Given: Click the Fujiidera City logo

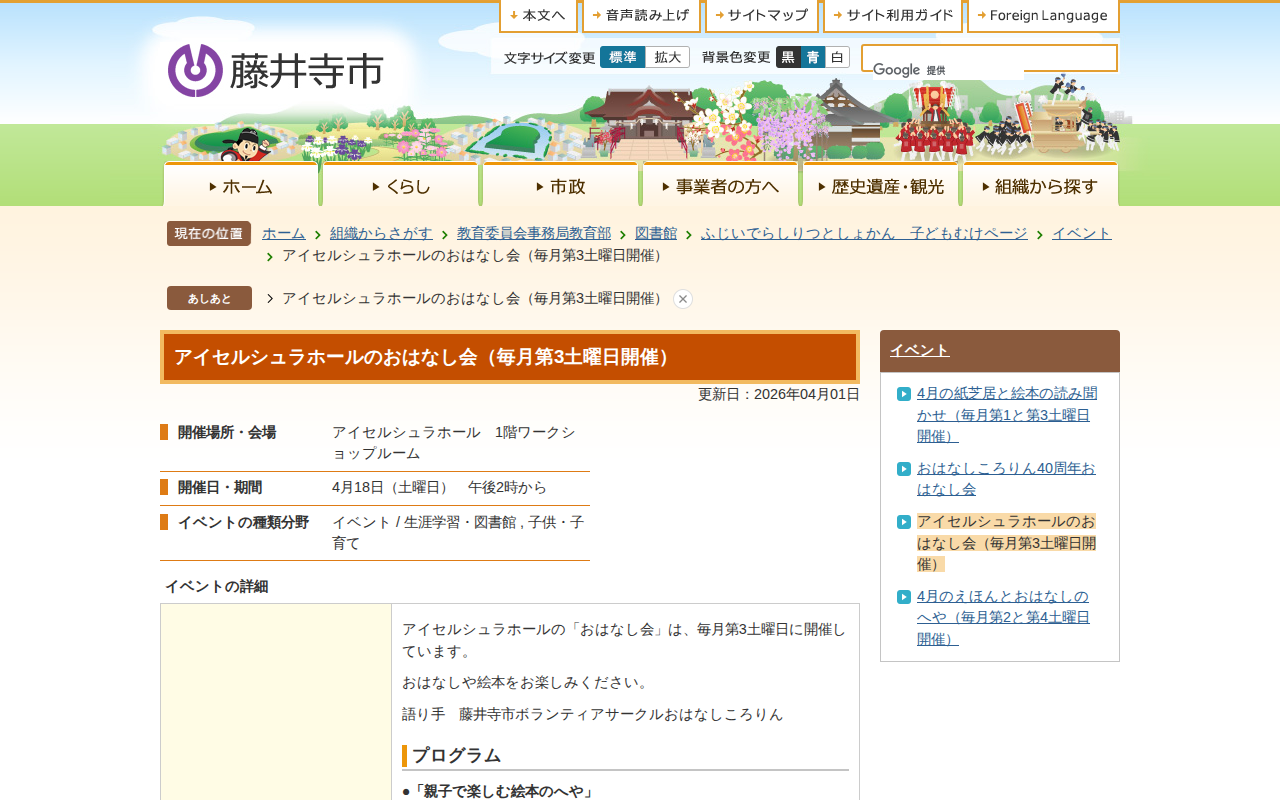Looking at the screenshot, I should [x=276, y=70].
